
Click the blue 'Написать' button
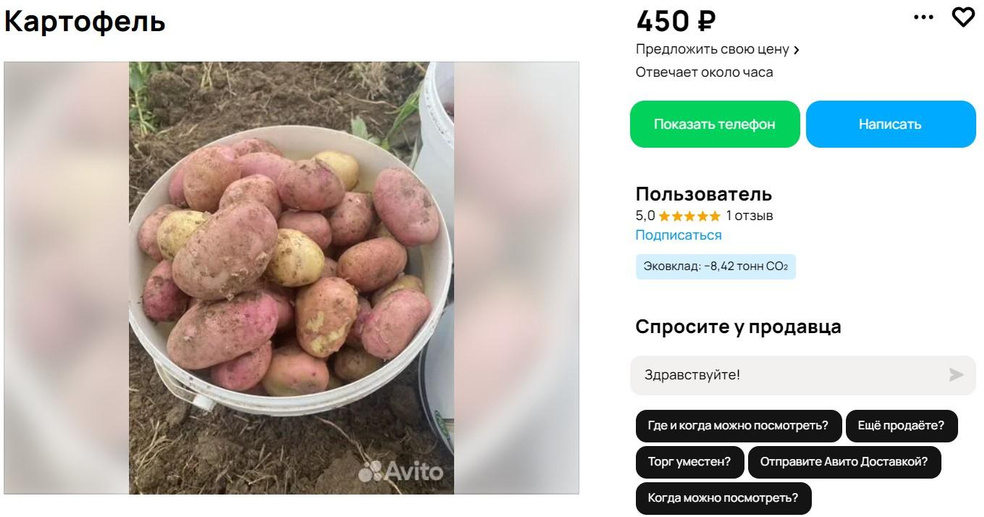pos(890,124)
